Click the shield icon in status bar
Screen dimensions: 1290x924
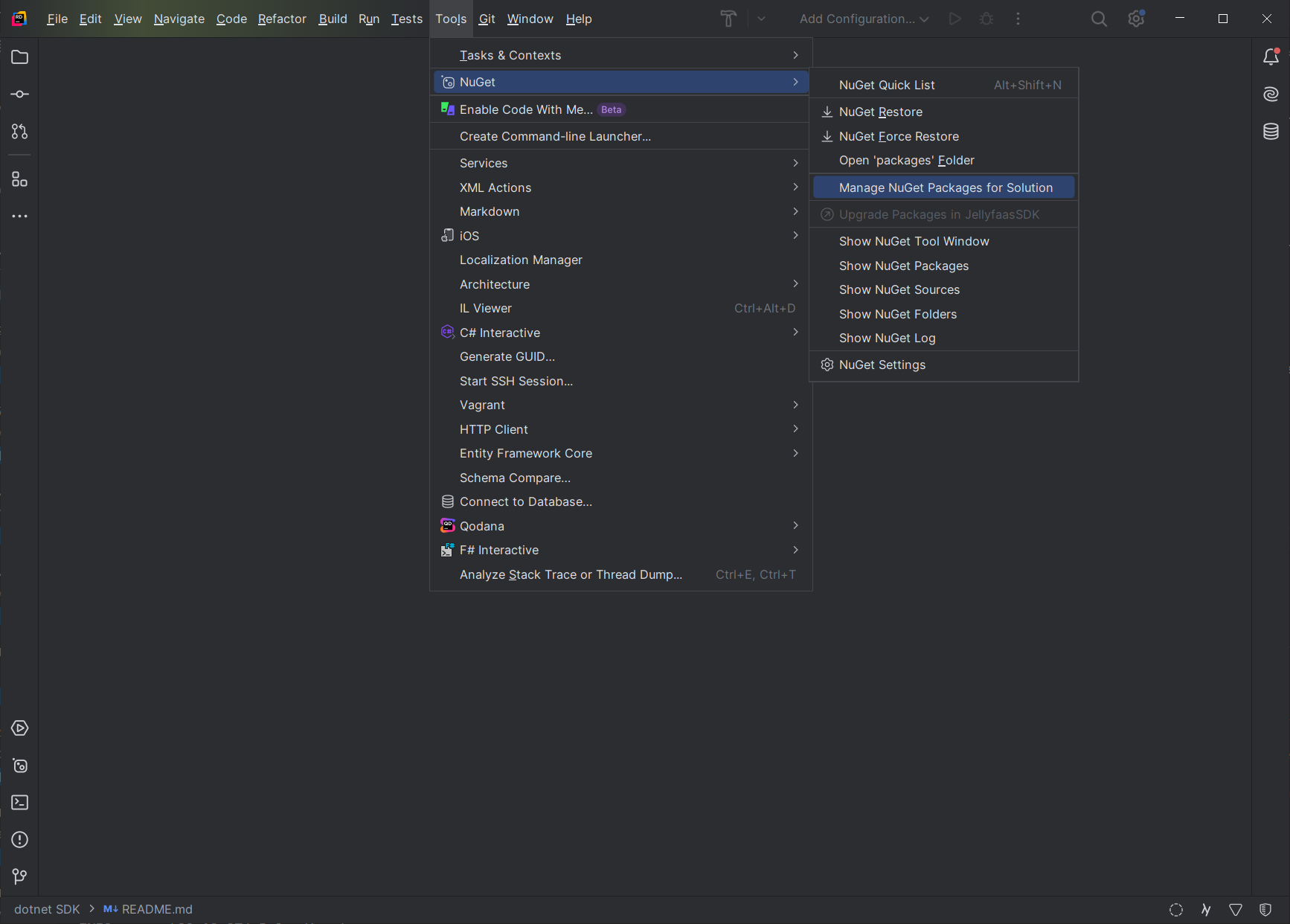[1265, 910]
